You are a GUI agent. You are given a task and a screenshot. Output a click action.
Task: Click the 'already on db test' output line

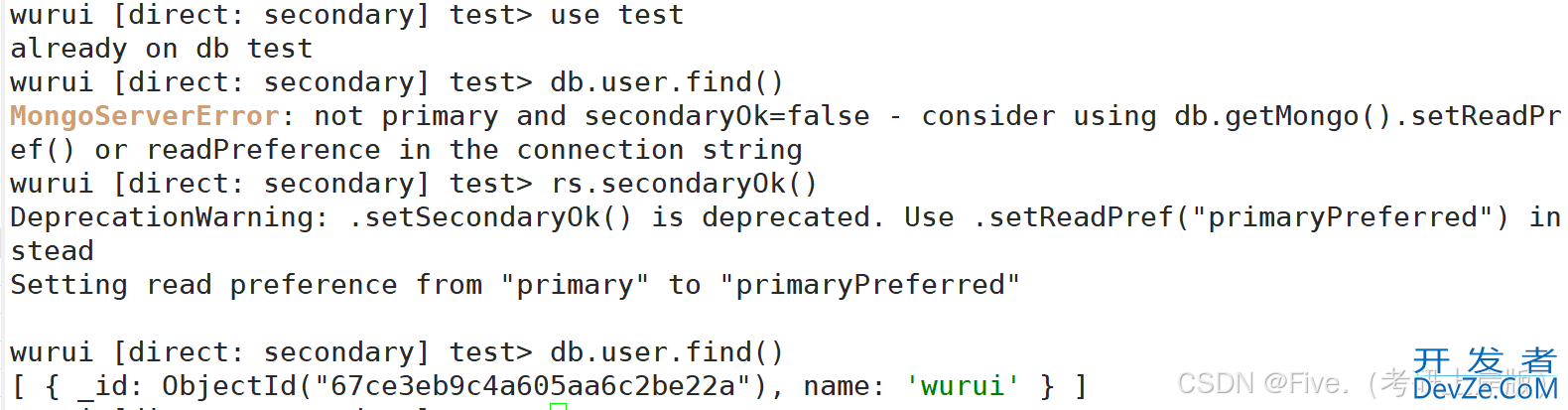pyautogui.click(x=162, y=49)
